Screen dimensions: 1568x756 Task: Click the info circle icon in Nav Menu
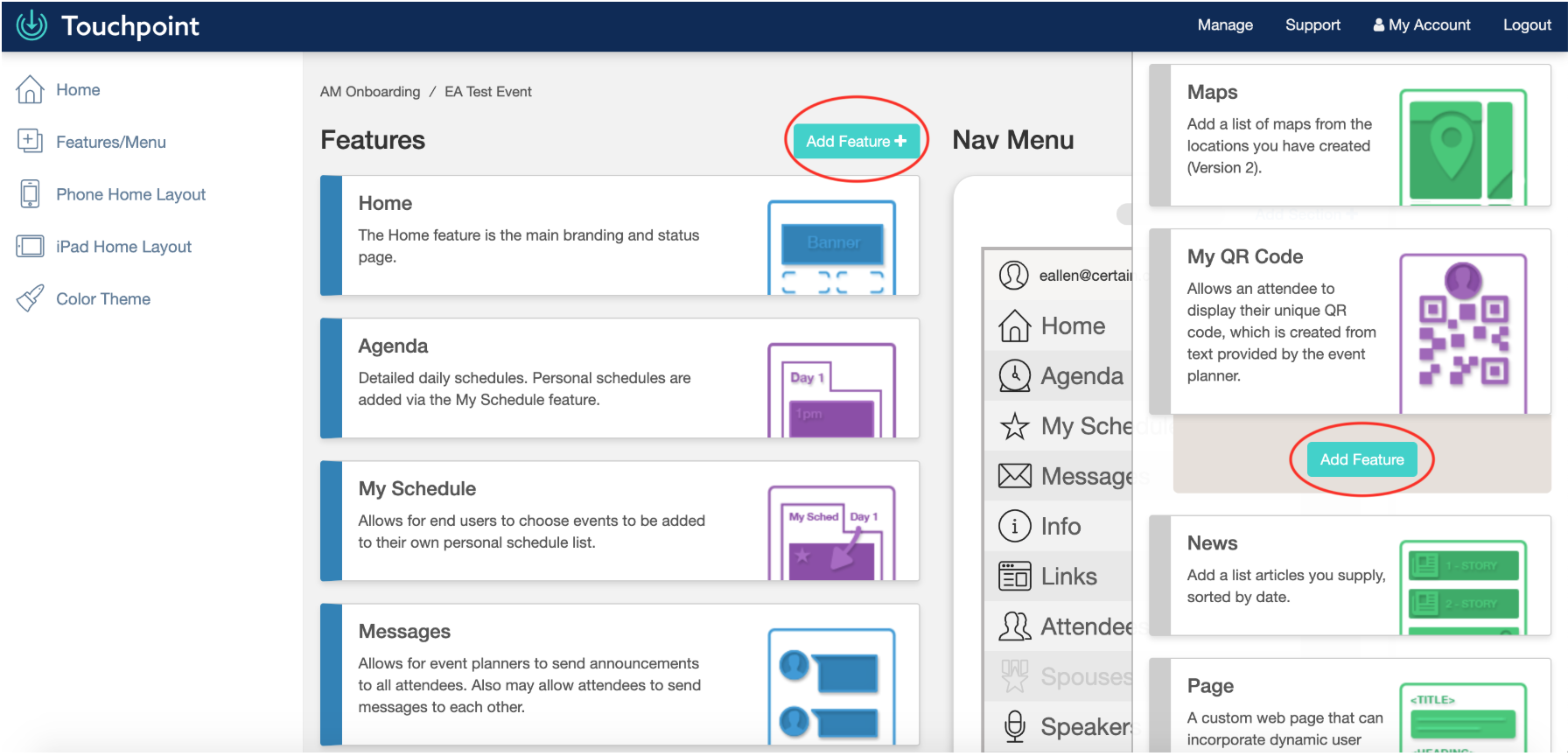[x=1014, y=526]
